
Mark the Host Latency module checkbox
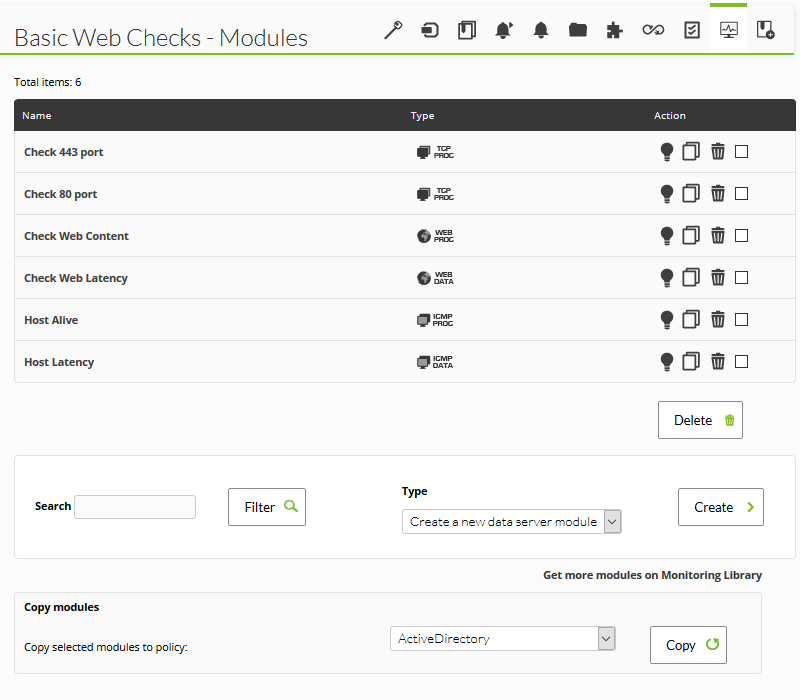click(742, 362)
